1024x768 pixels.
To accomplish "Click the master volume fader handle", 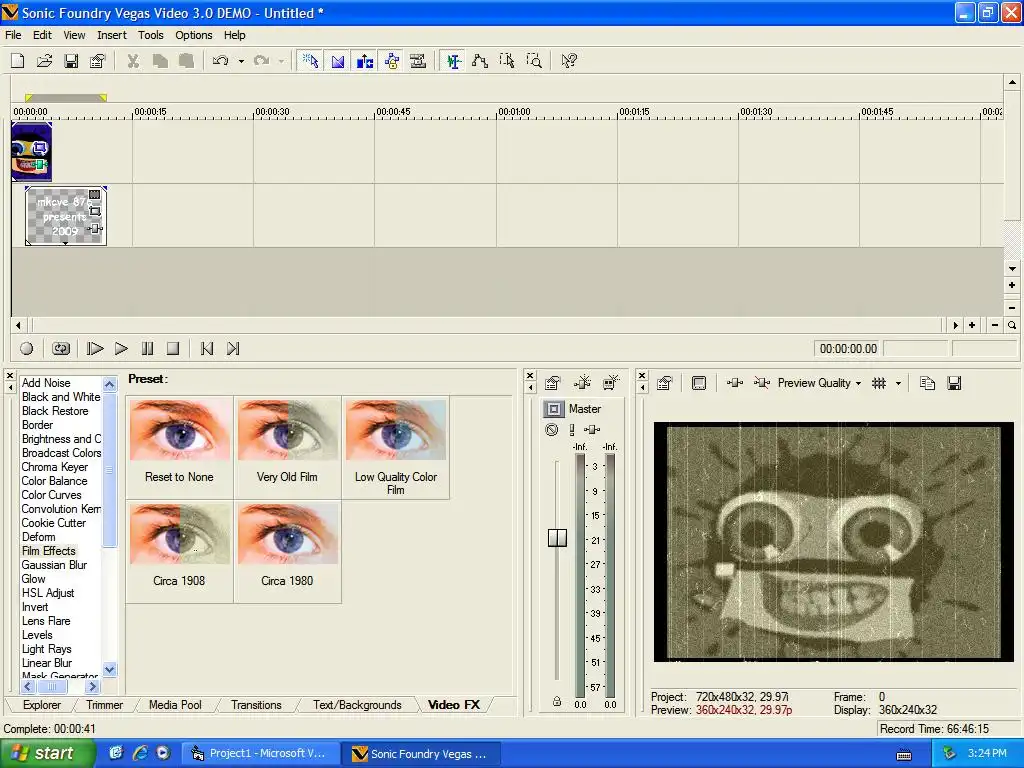I will pos(557,537).
